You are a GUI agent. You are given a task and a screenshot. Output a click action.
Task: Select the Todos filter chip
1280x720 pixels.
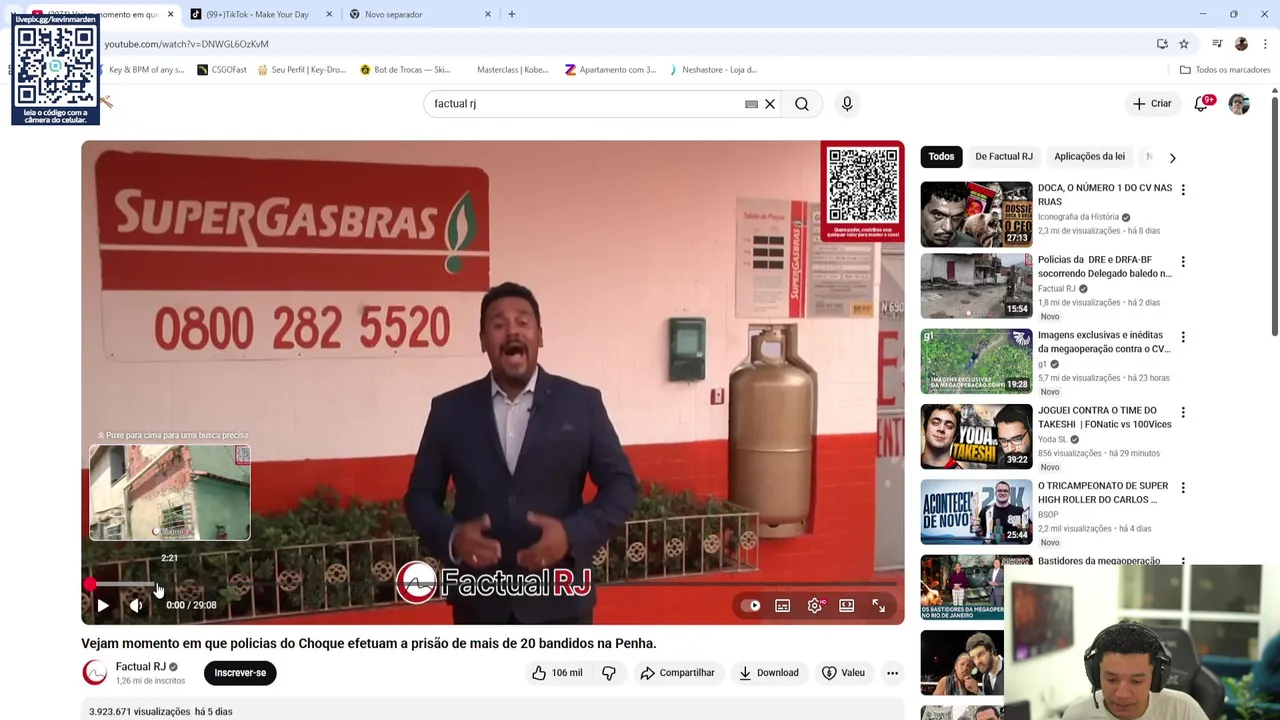click(941, 156)
